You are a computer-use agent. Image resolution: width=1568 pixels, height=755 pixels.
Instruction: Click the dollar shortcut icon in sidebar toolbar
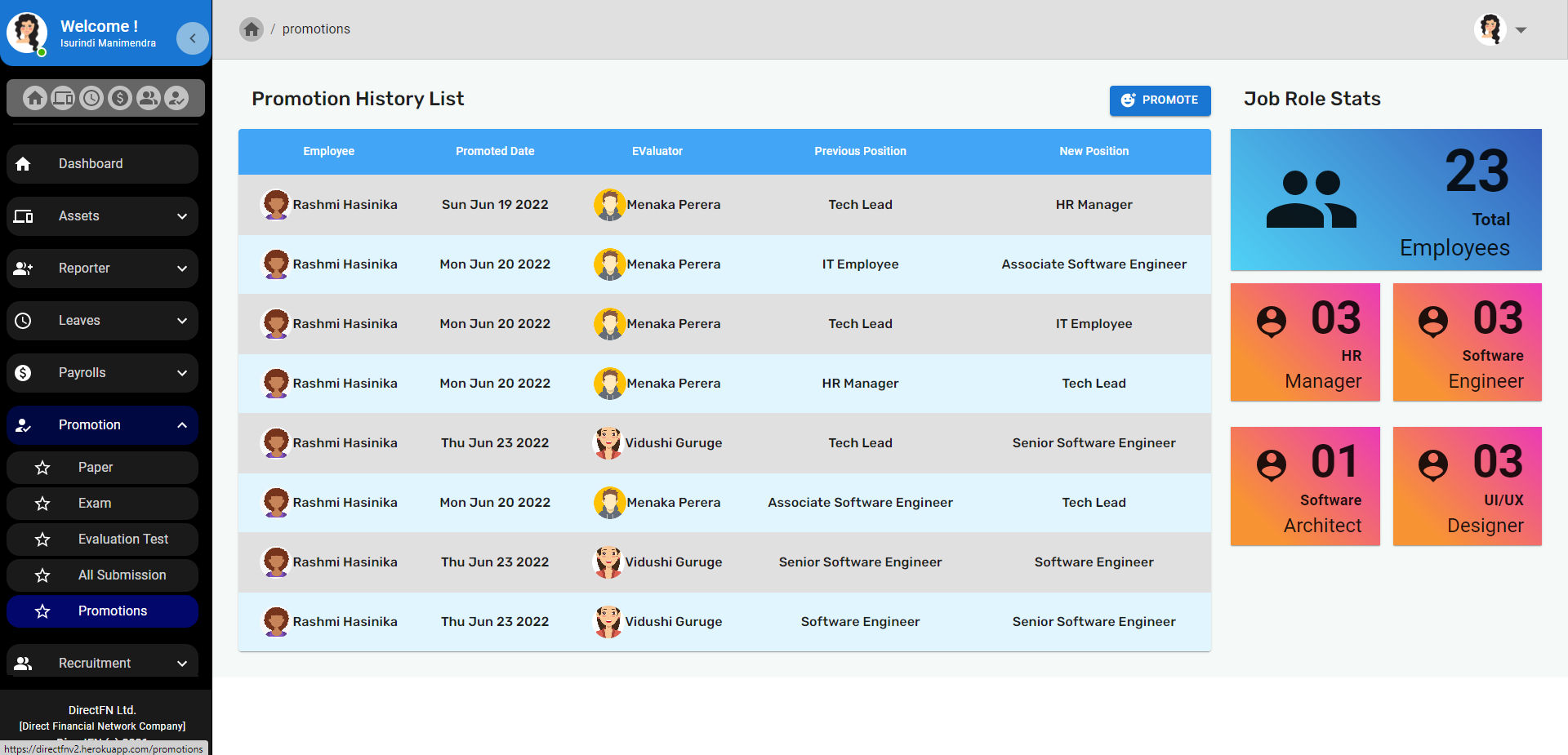click(120, 99)
